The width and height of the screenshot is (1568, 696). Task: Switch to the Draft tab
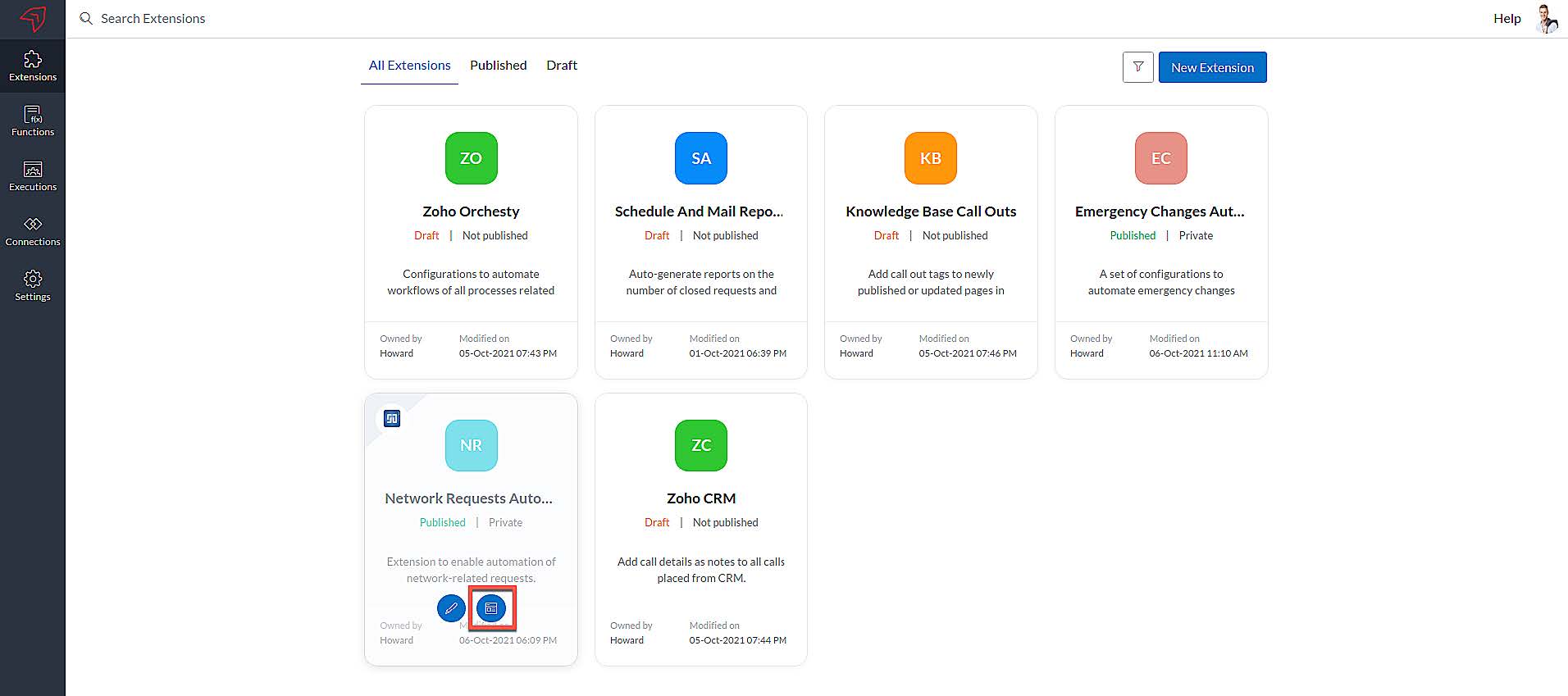pos(562,66)
